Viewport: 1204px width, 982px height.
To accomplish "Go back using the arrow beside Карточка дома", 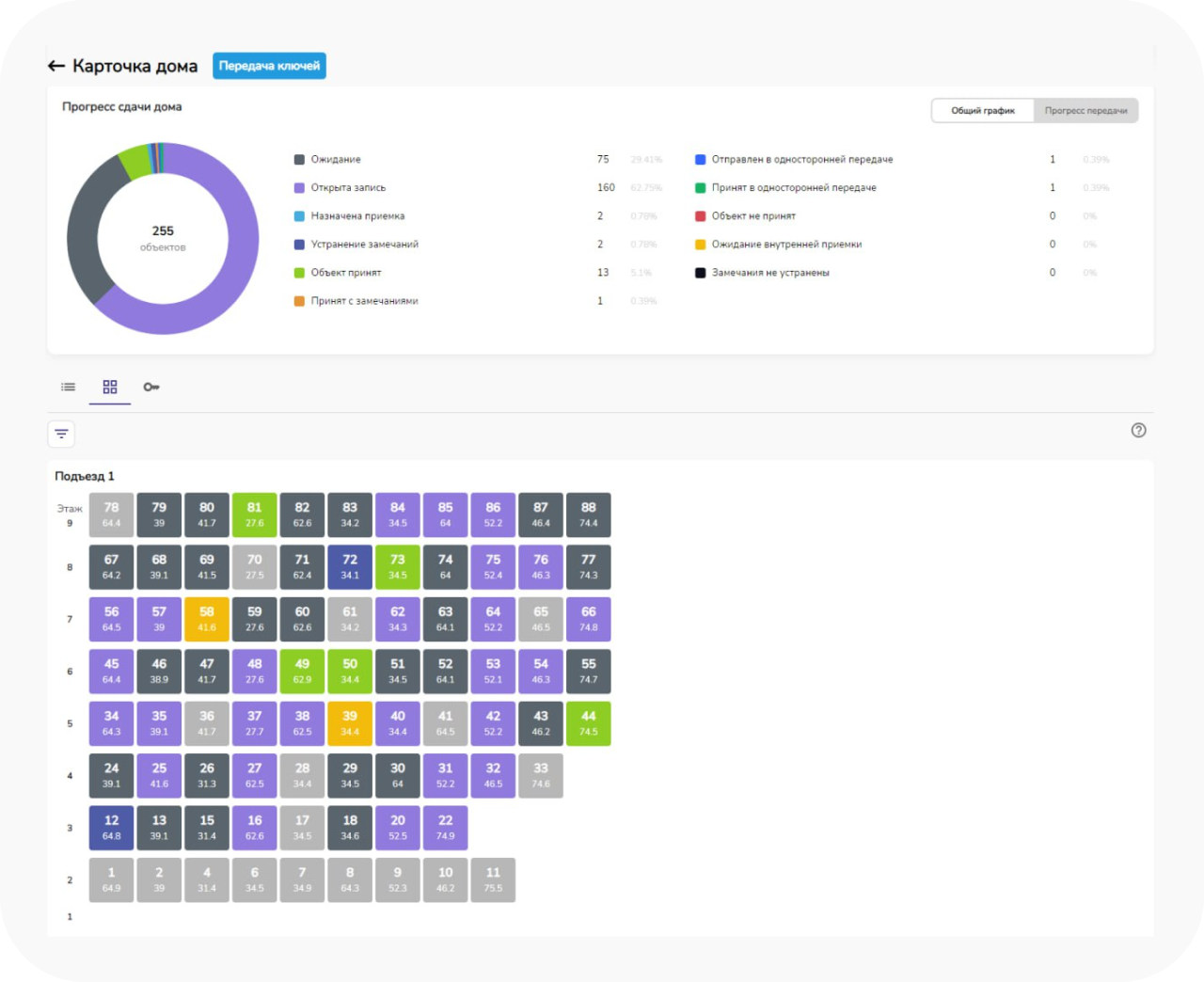I will point(56,66).
